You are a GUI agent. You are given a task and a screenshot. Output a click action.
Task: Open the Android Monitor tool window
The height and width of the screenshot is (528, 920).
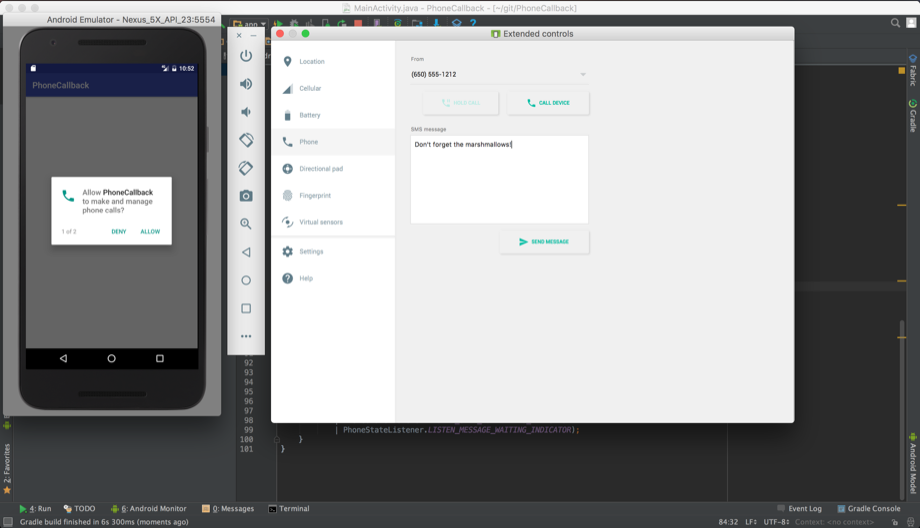click(x=148, y=509)
